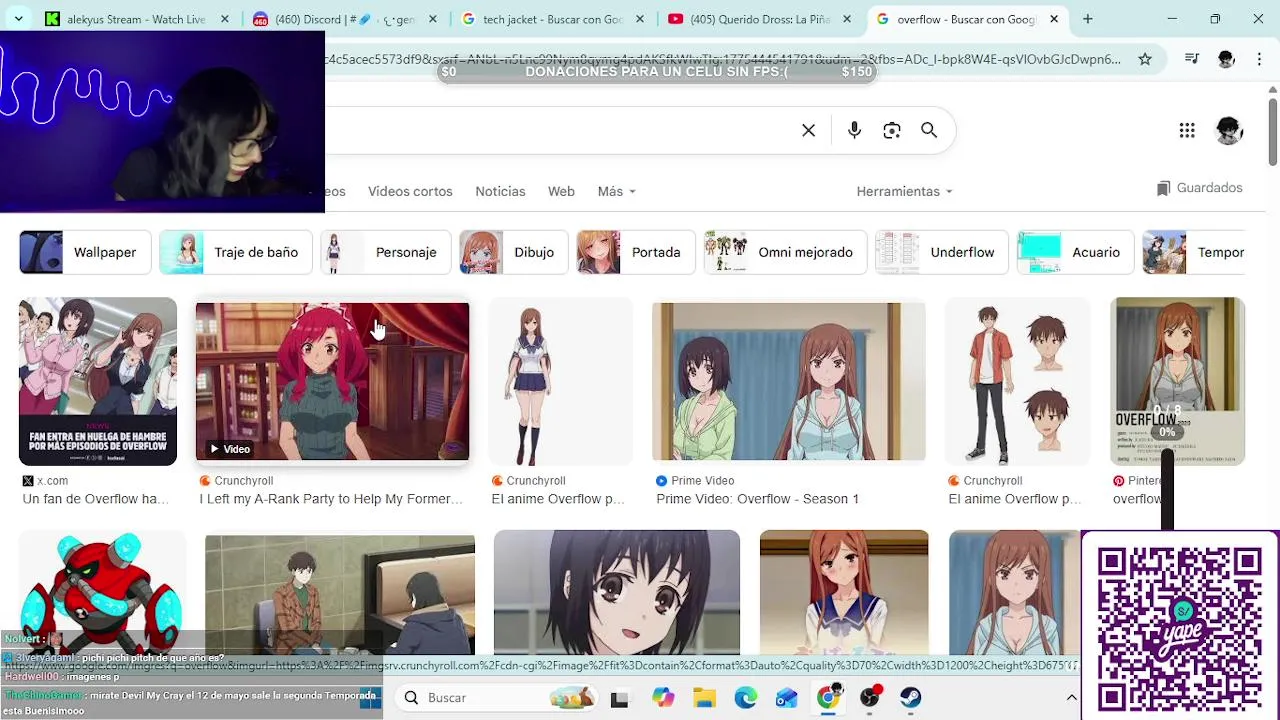
Task: Clear the search box with the X icon
Action: pos(808,130)
